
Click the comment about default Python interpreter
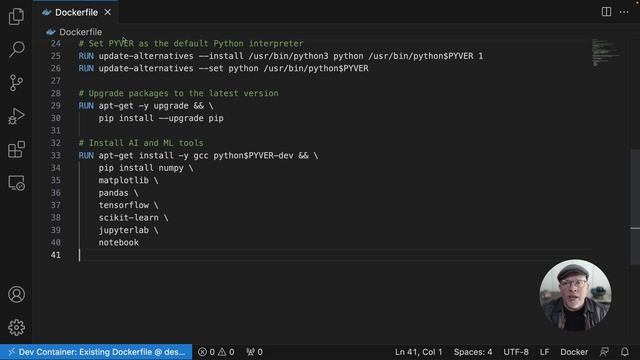[x=191, y=43]
